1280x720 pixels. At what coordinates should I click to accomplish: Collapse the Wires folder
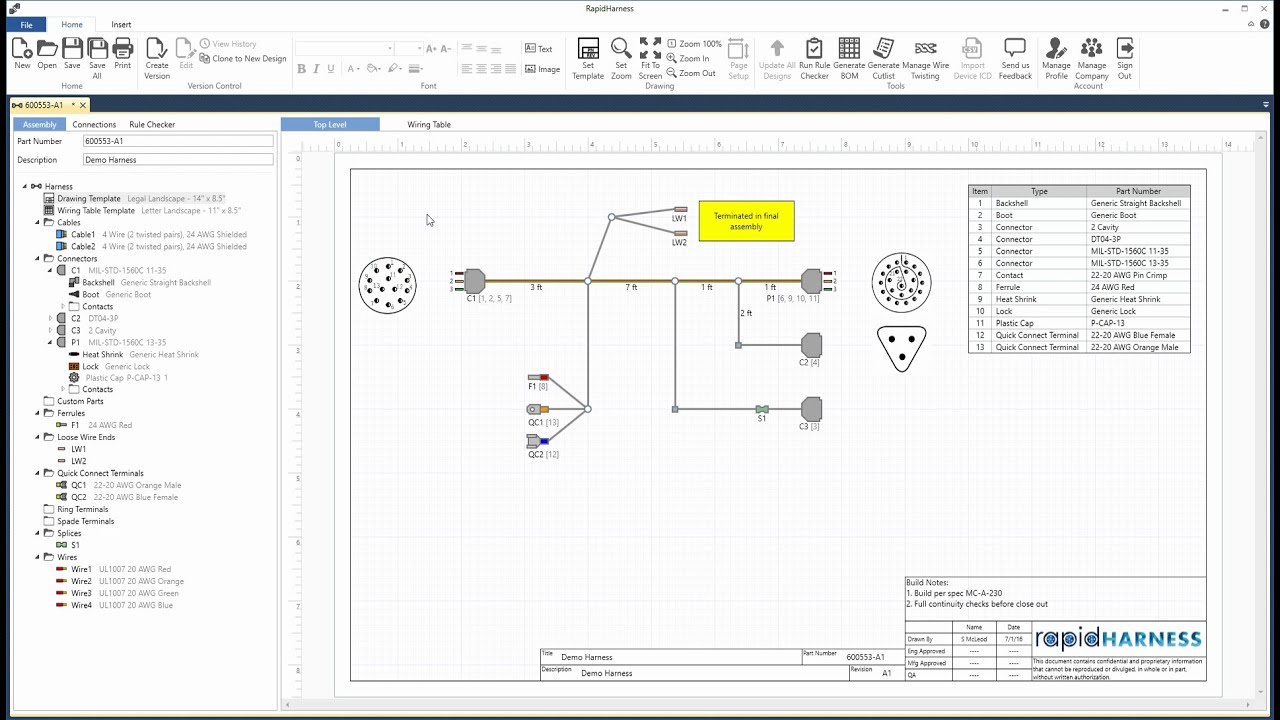(x=38, y=557)
